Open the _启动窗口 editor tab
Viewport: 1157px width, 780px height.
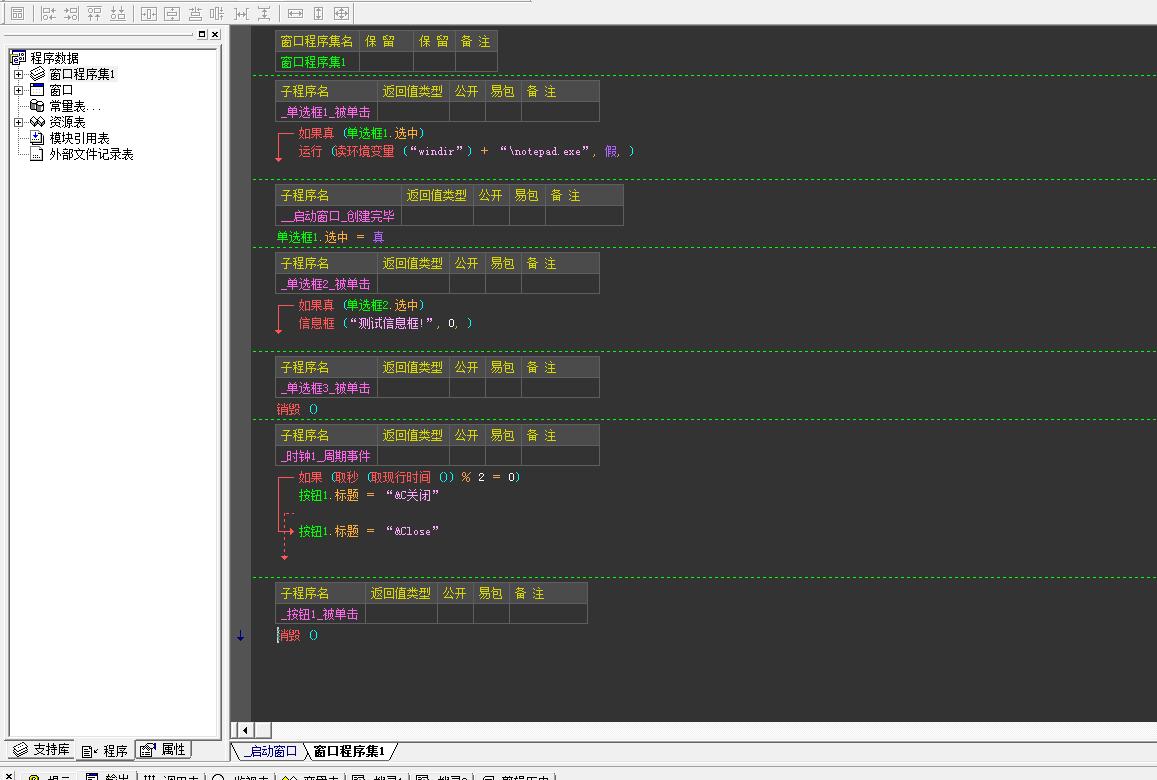[x=269, y=752]
